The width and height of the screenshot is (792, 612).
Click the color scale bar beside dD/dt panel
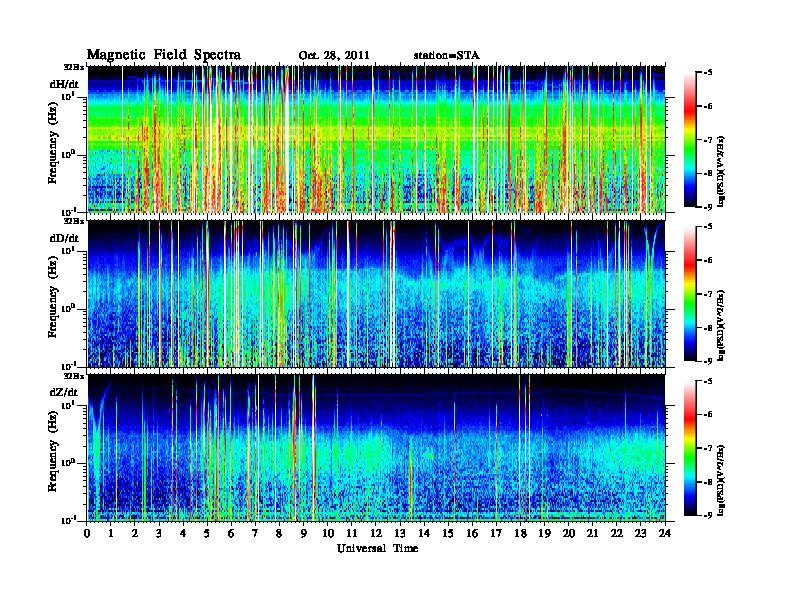pyautogui.click(x=689, y=294)
